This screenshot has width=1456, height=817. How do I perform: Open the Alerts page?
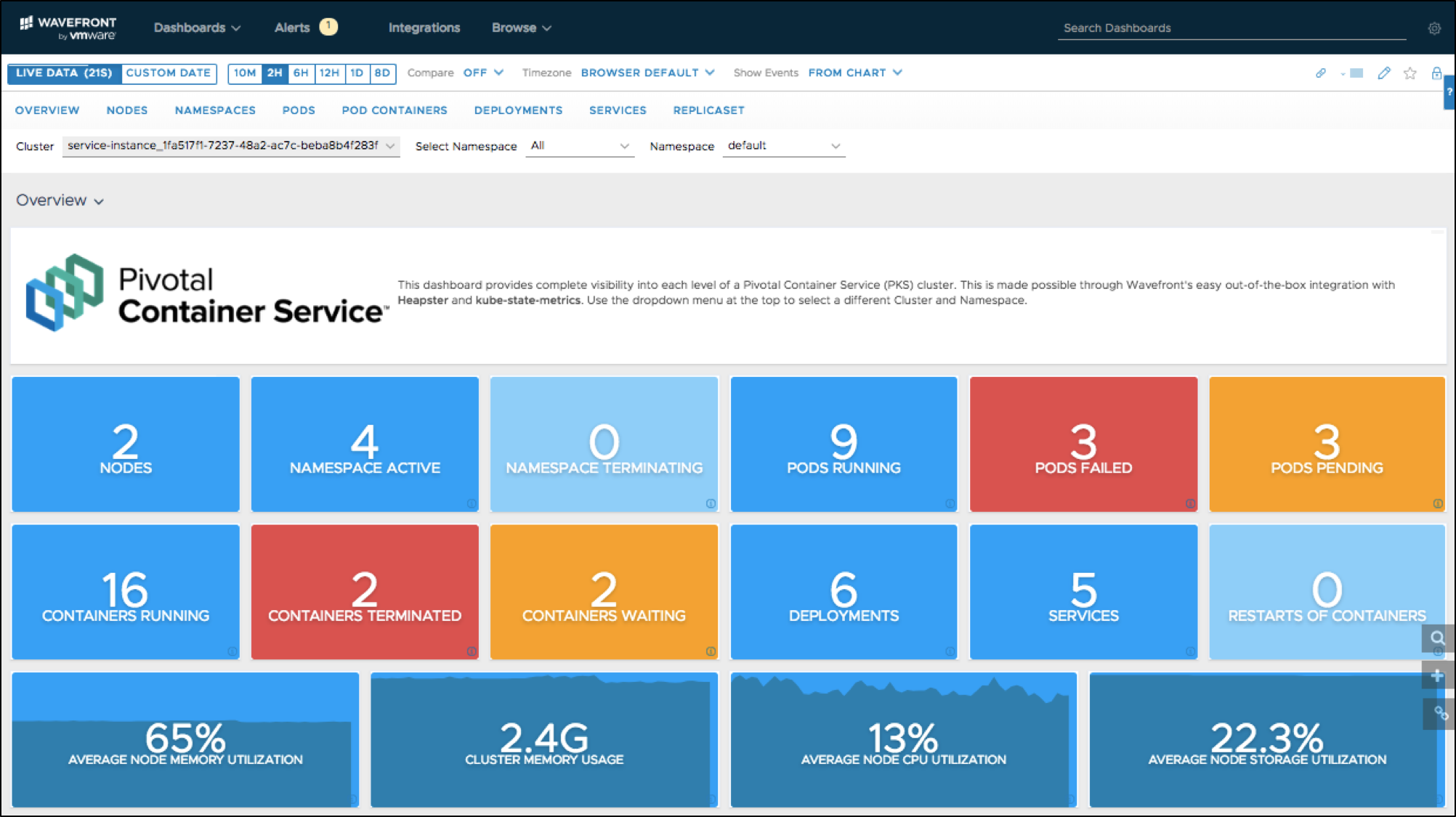tap(292, 28)
